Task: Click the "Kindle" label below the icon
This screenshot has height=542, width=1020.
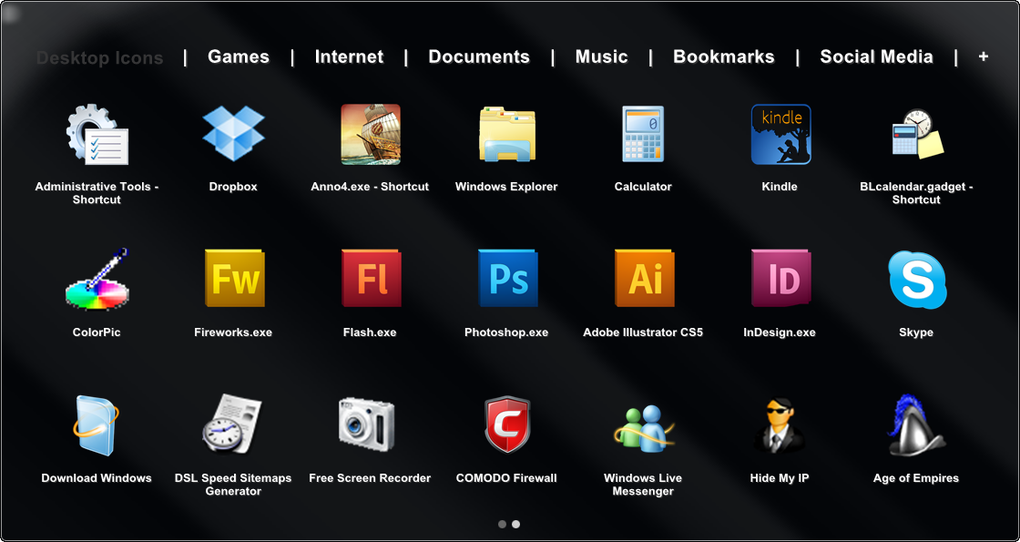Action: click(779, 187)
